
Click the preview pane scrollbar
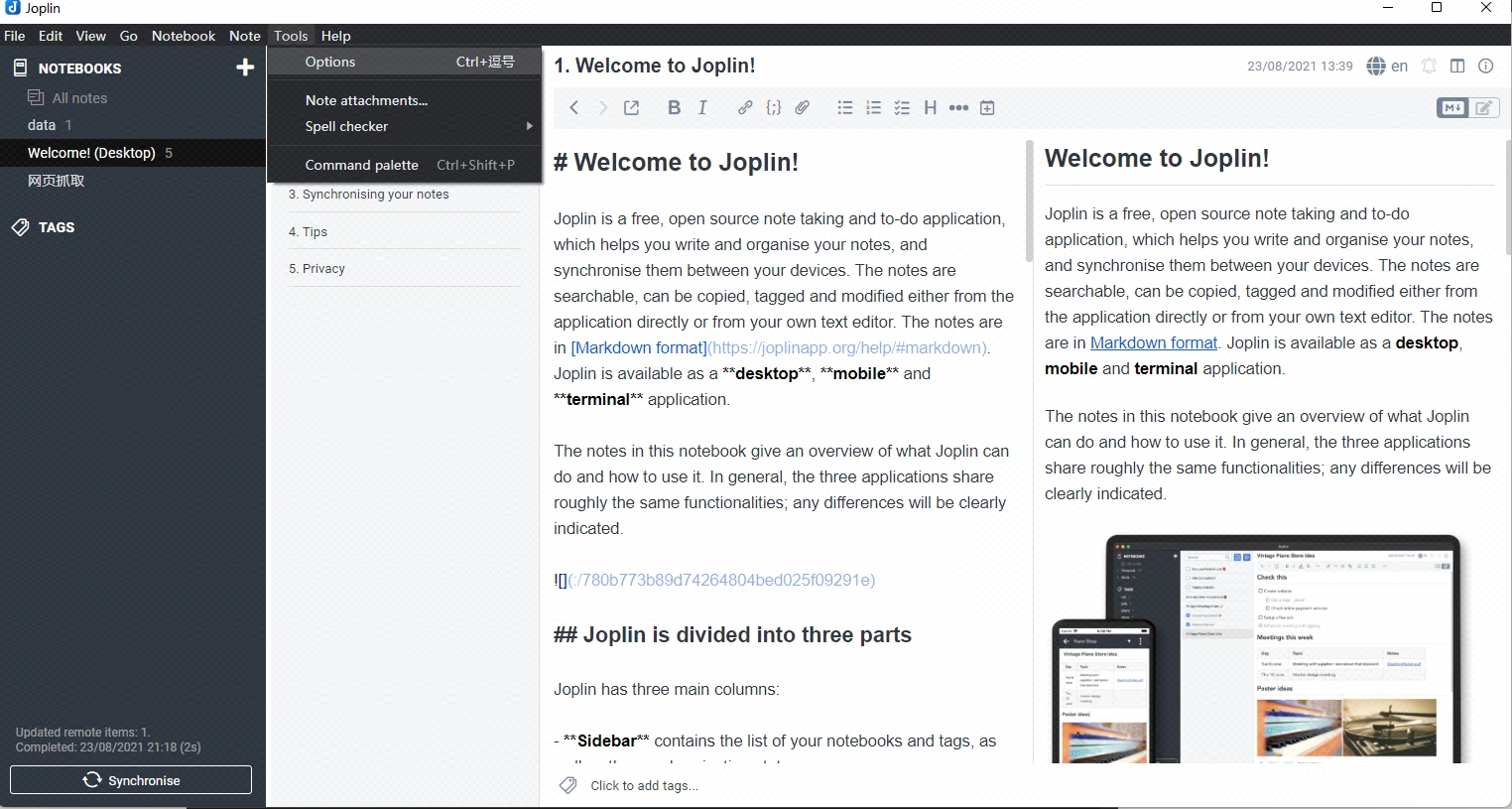(1508, 197)
